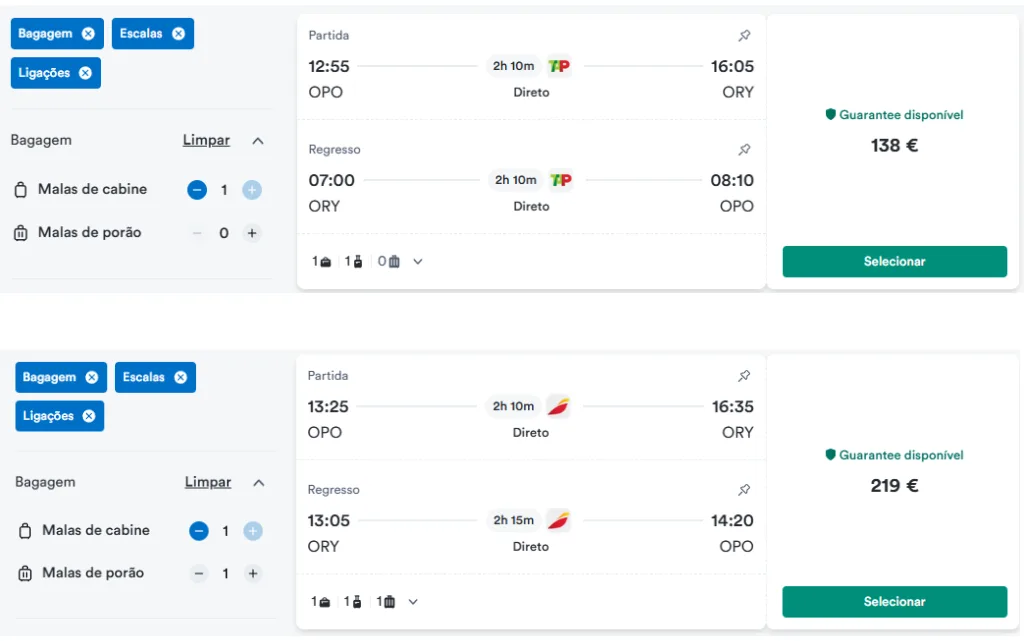Collapse the Bagagem section beside the 219 € result
The image size is (1024, 641).
coord(259,483)
